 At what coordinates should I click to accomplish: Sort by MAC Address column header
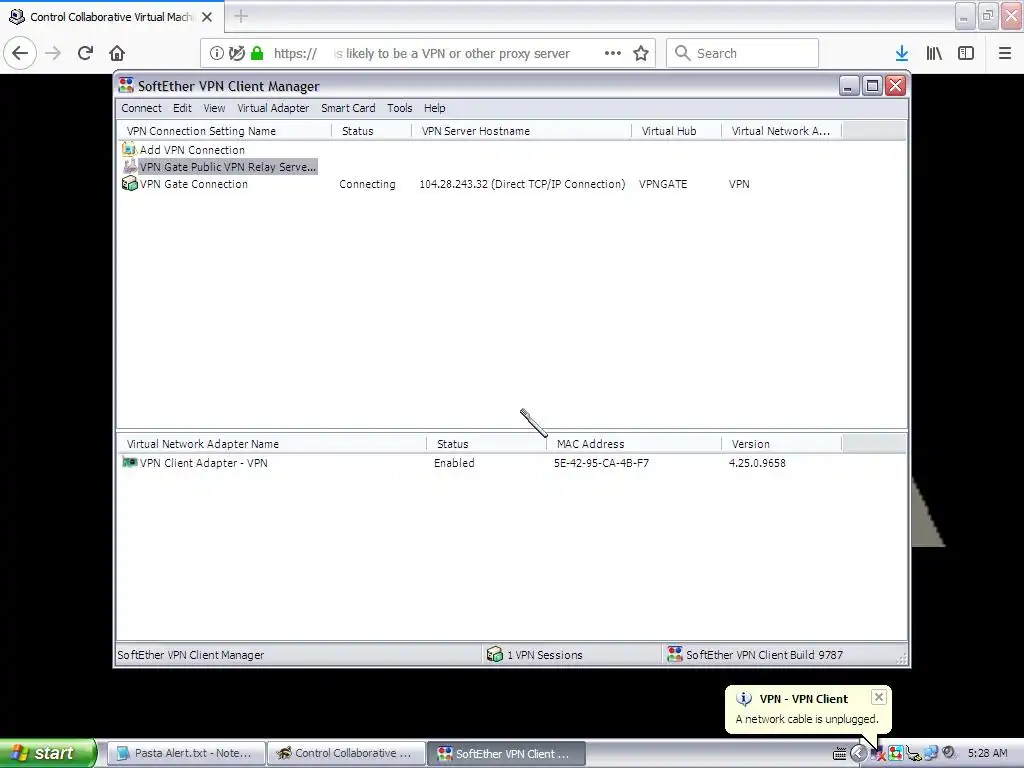click(x=634, y=443)
